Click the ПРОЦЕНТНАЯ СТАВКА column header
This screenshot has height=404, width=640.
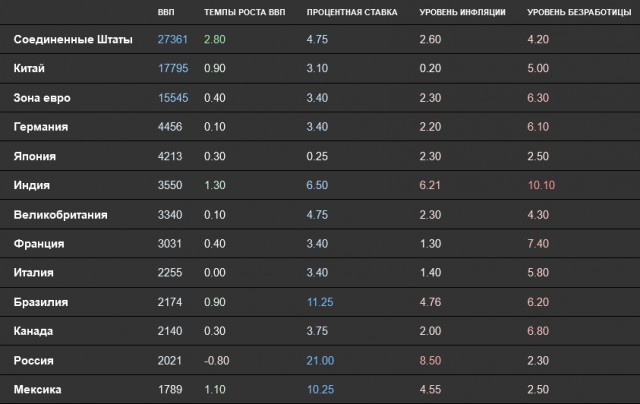(352, 12)
